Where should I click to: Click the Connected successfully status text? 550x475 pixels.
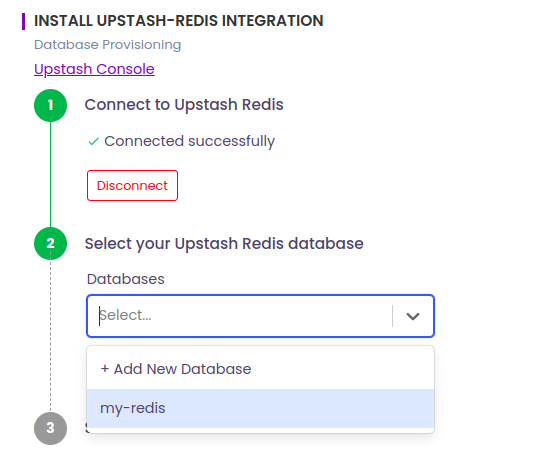pos(189,141)
